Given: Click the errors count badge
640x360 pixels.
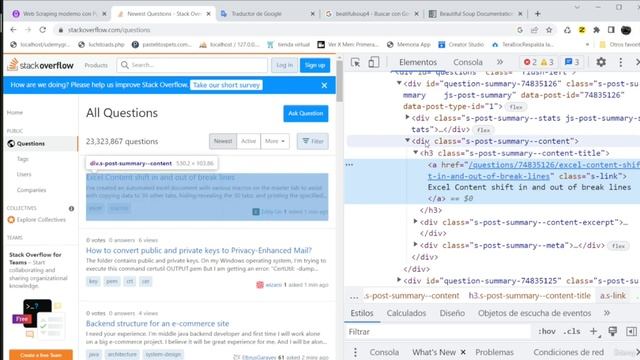Looking at the screenshot, I should [x=530, y=62].
